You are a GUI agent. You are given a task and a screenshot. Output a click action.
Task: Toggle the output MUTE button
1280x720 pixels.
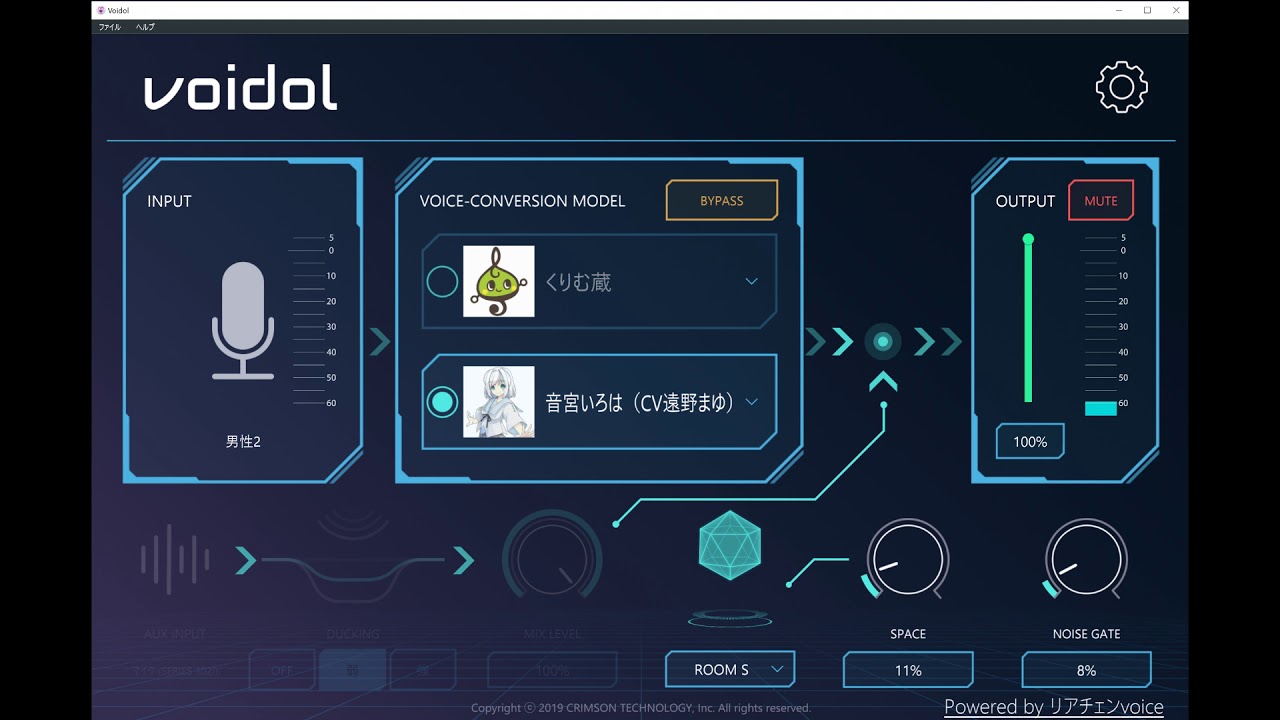(x=1101, y=200)
